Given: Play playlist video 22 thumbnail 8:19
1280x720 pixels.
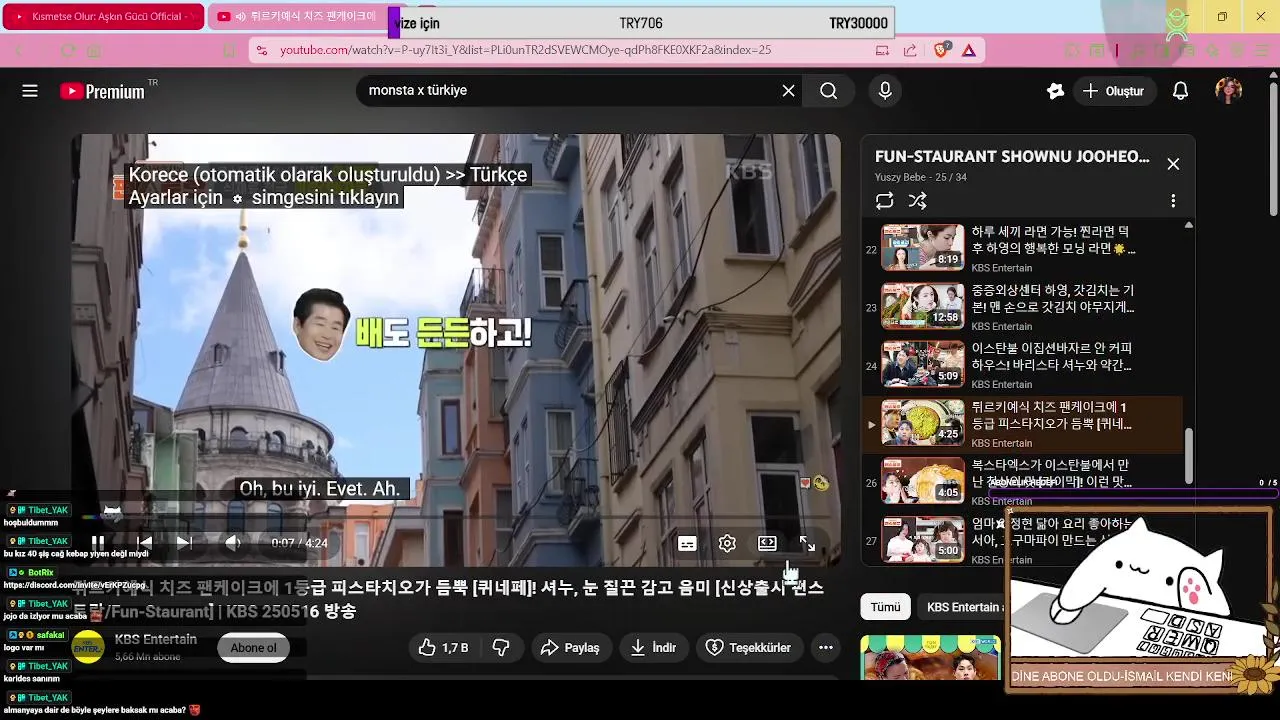Looking at the screenshot, I should (922, 248).
